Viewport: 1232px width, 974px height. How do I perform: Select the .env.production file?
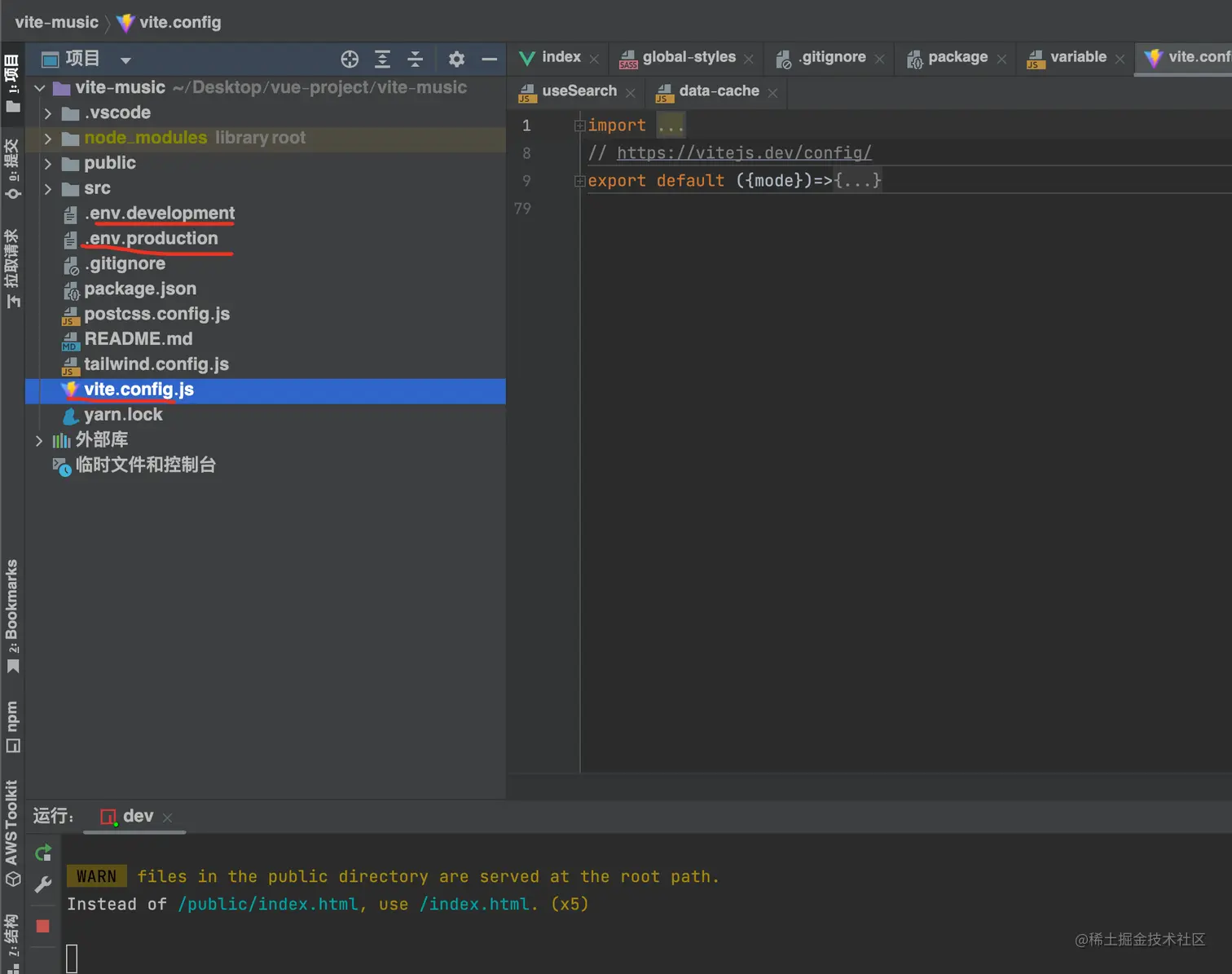click(152, 239)
